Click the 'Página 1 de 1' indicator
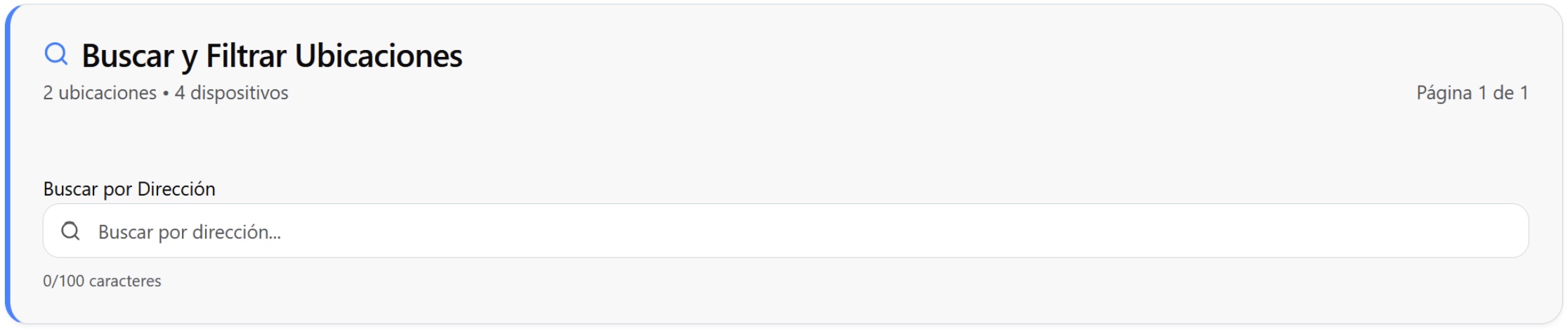Viewport: 1568px width, 332px height. (x=1472, y=93)
